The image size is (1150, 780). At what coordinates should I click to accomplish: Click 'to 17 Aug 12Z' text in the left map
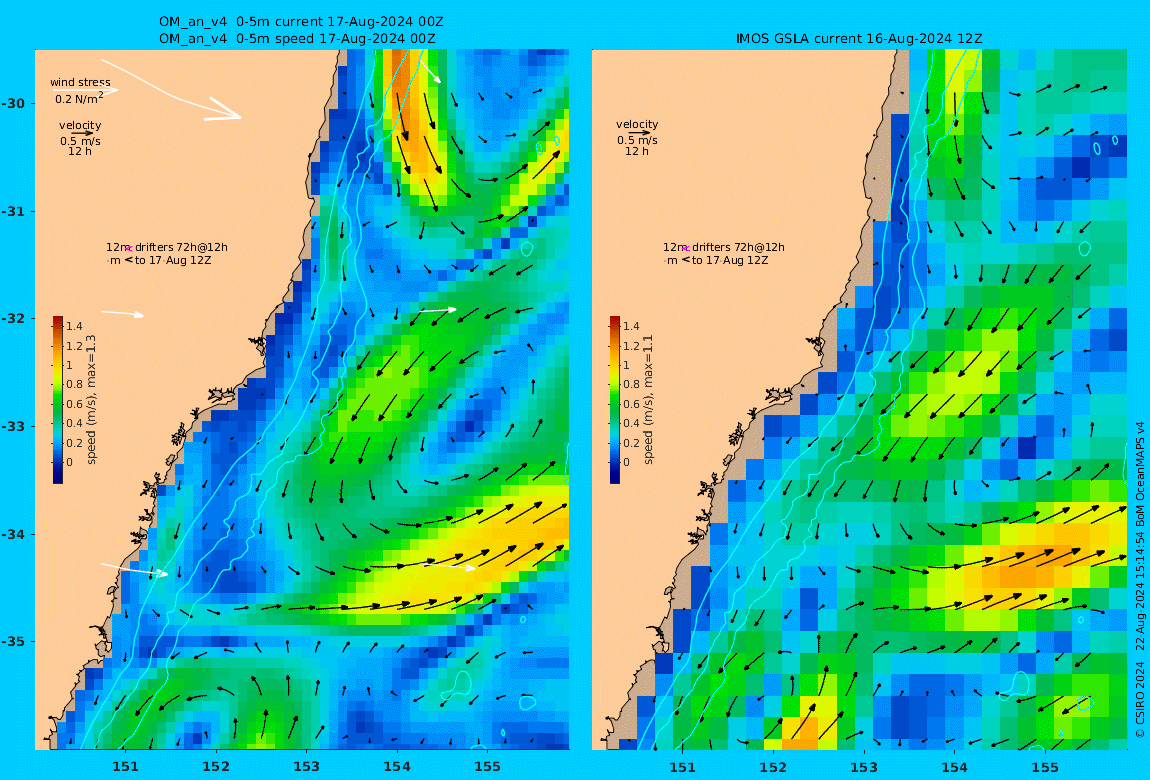174,260
